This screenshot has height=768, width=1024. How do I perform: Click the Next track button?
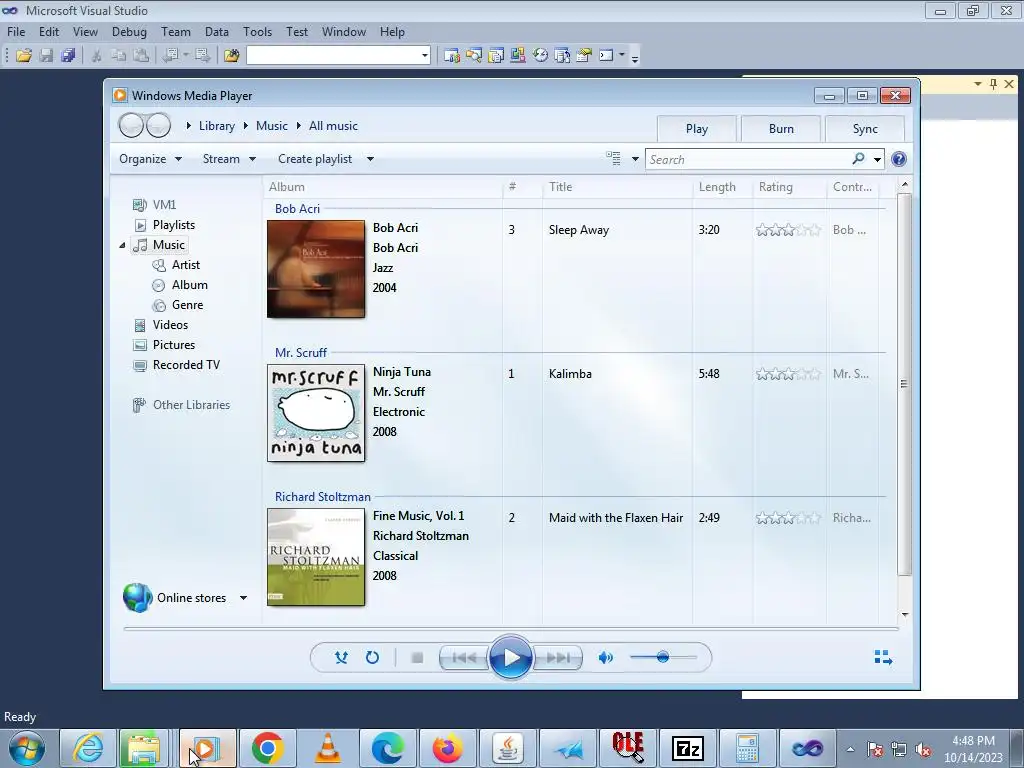tap(557, 658)
